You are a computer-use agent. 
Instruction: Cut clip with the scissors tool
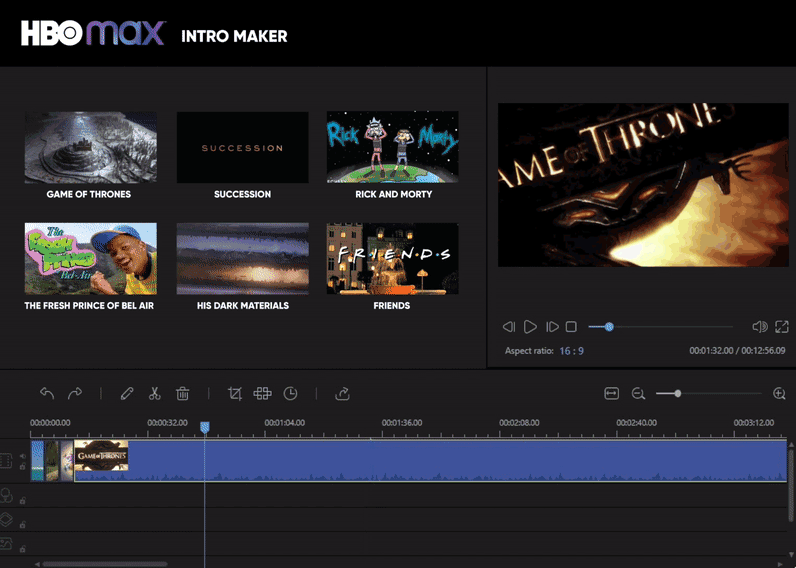coord(154,393)
